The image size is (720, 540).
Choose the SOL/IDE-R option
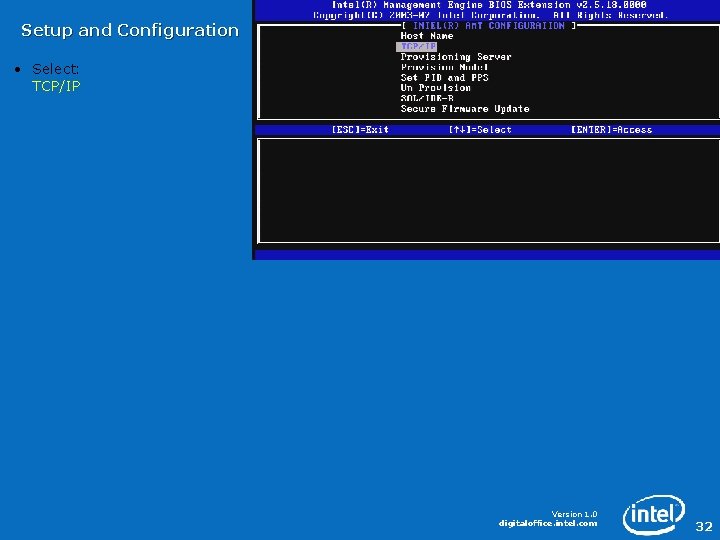click(427, 98)
